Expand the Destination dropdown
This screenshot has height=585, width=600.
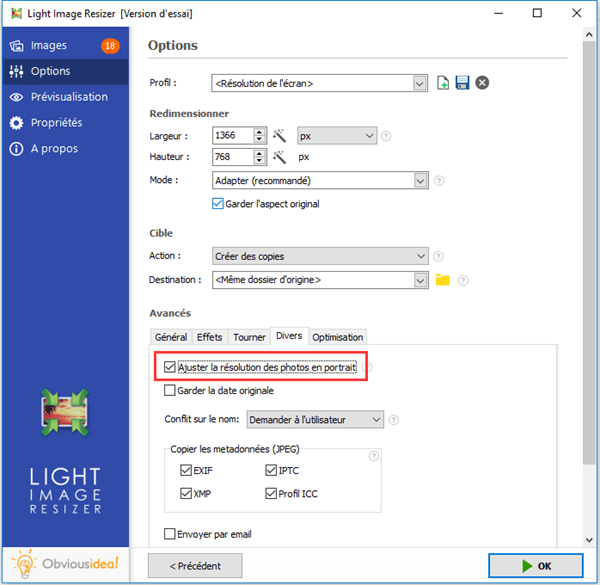tap(420, 280)
